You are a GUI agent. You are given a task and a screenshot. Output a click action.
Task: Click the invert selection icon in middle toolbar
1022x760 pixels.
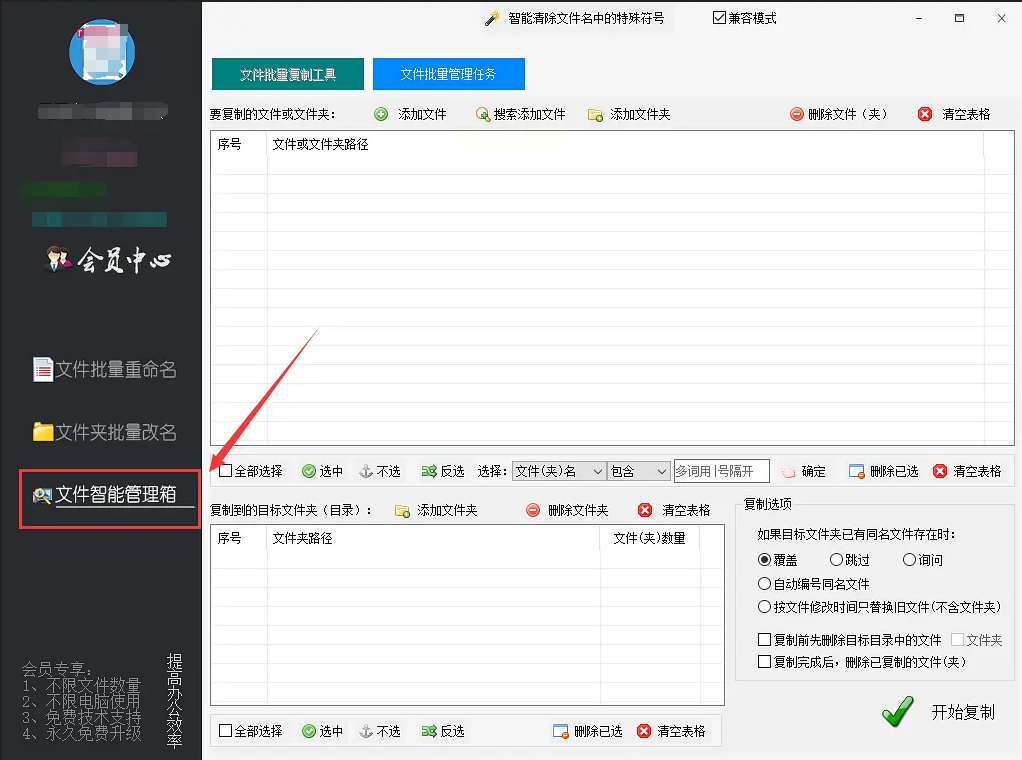(429, 471)
